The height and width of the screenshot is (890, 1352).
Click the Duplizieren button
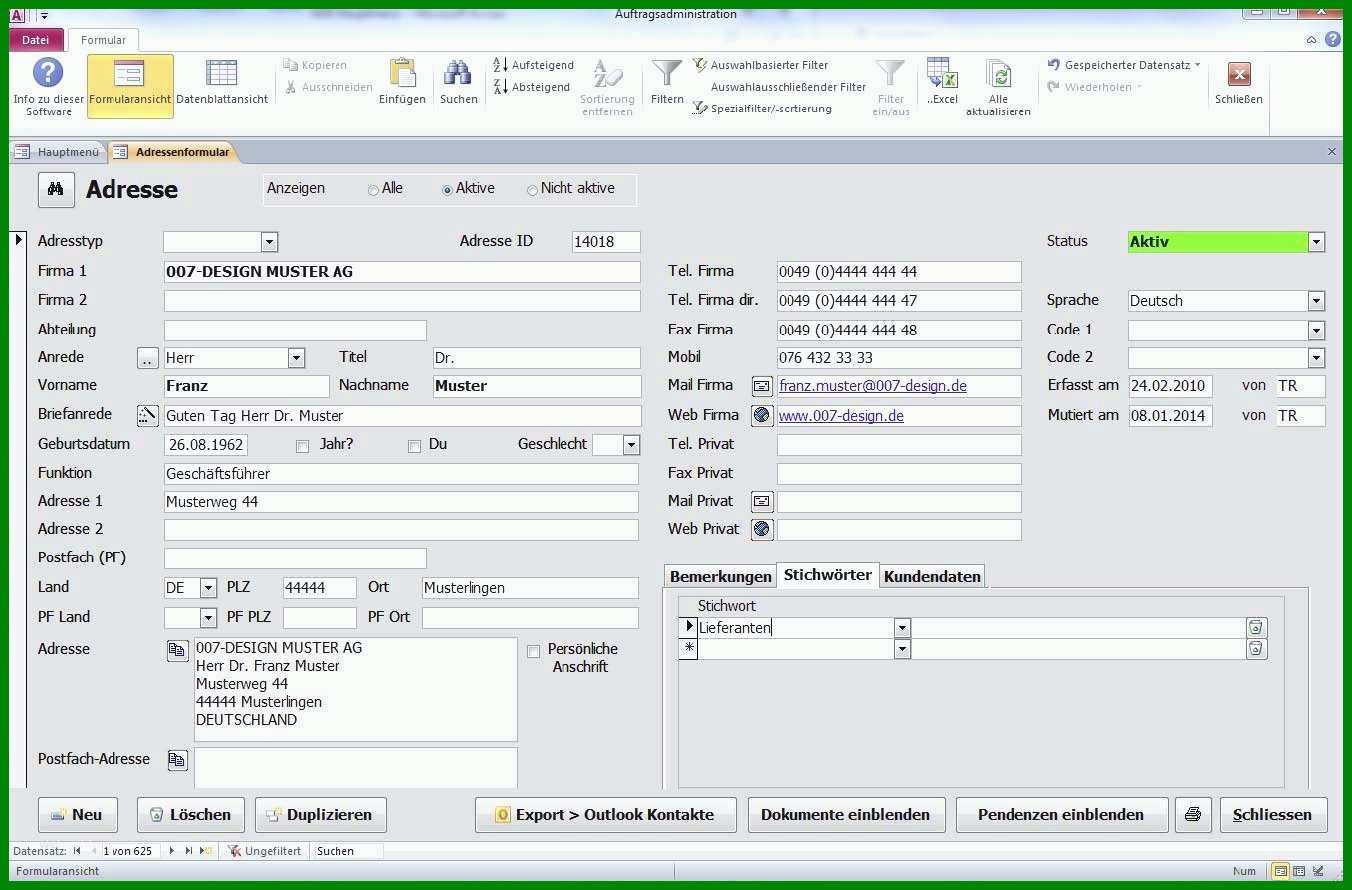(320, 815)
